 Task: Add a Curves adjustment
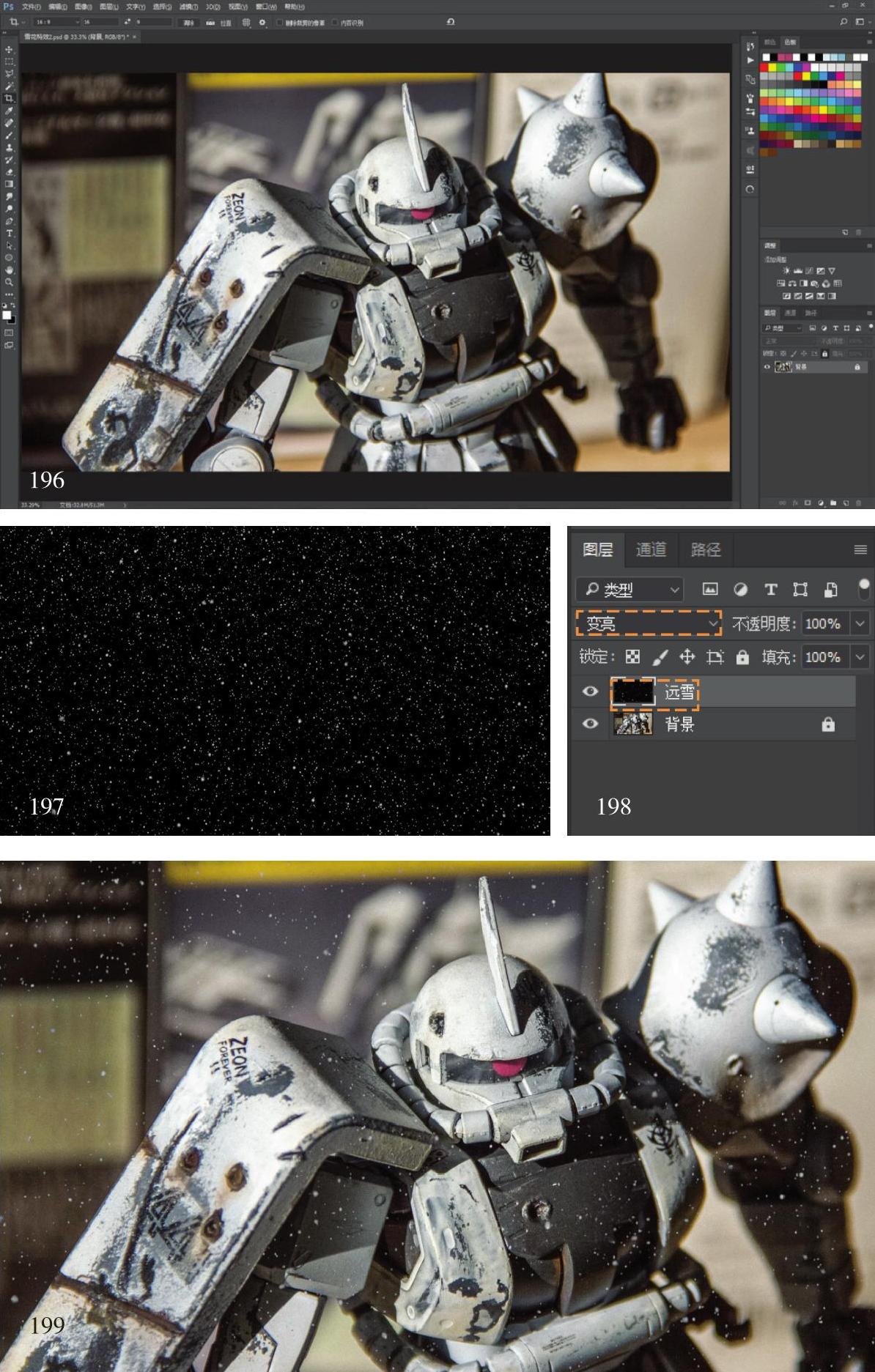tap(809, 271)
